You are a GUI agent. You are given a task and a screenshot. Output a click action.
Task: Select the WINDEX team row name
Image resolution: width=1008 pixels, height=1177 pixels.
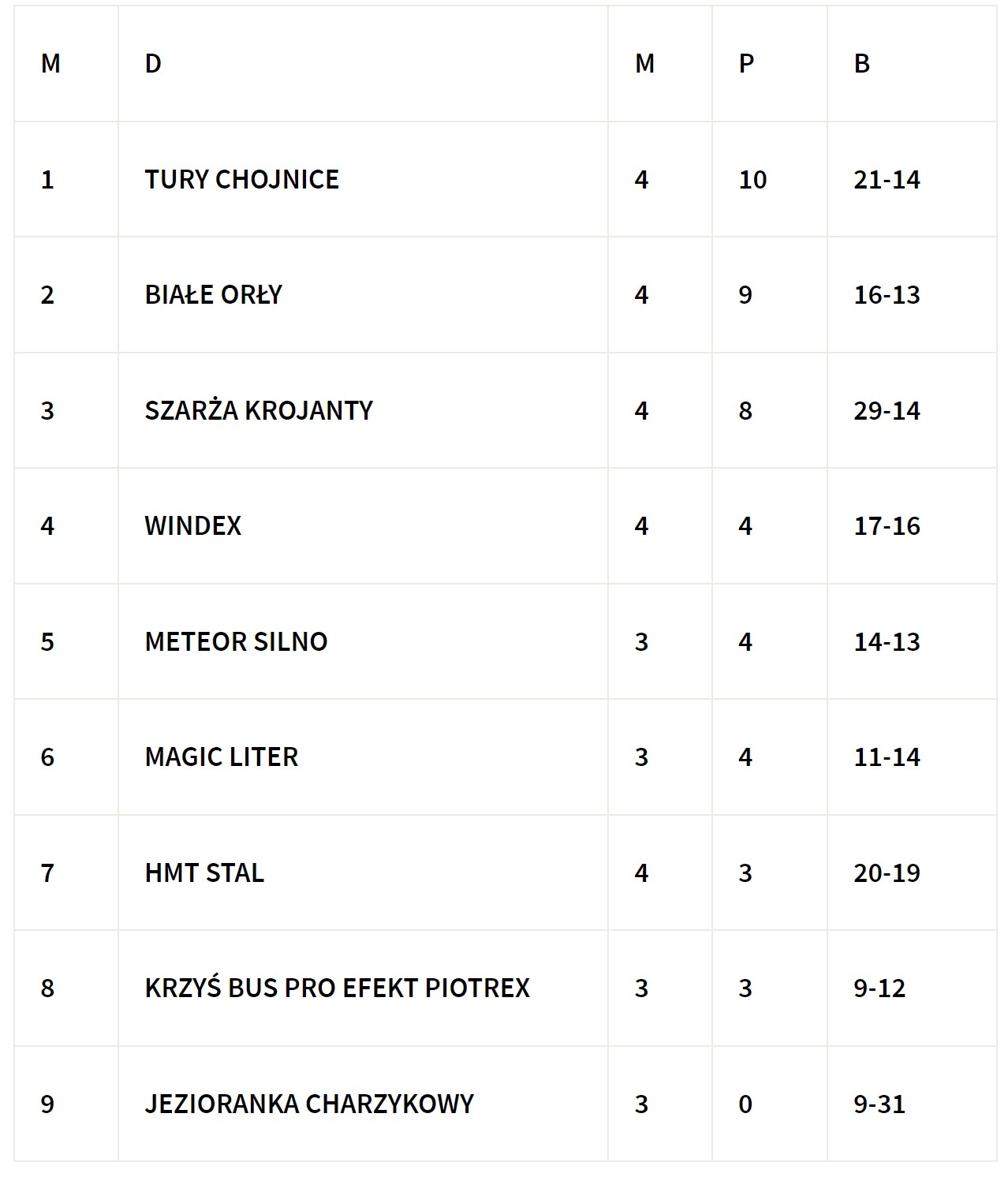192,526
